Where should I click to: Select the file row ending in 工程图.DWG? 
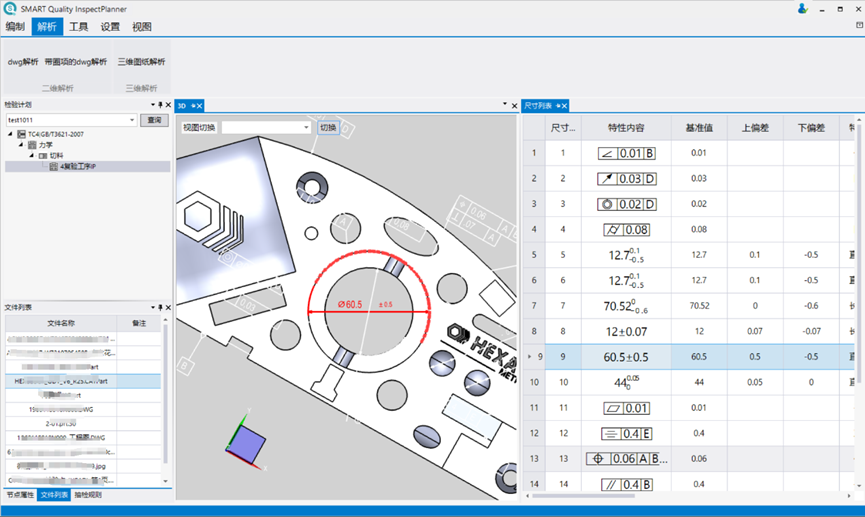pos(83,438)
